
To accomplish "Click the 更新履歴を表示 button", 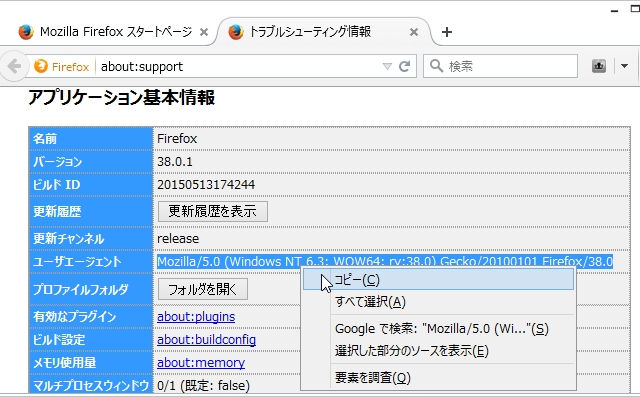I will coord(213,211).
